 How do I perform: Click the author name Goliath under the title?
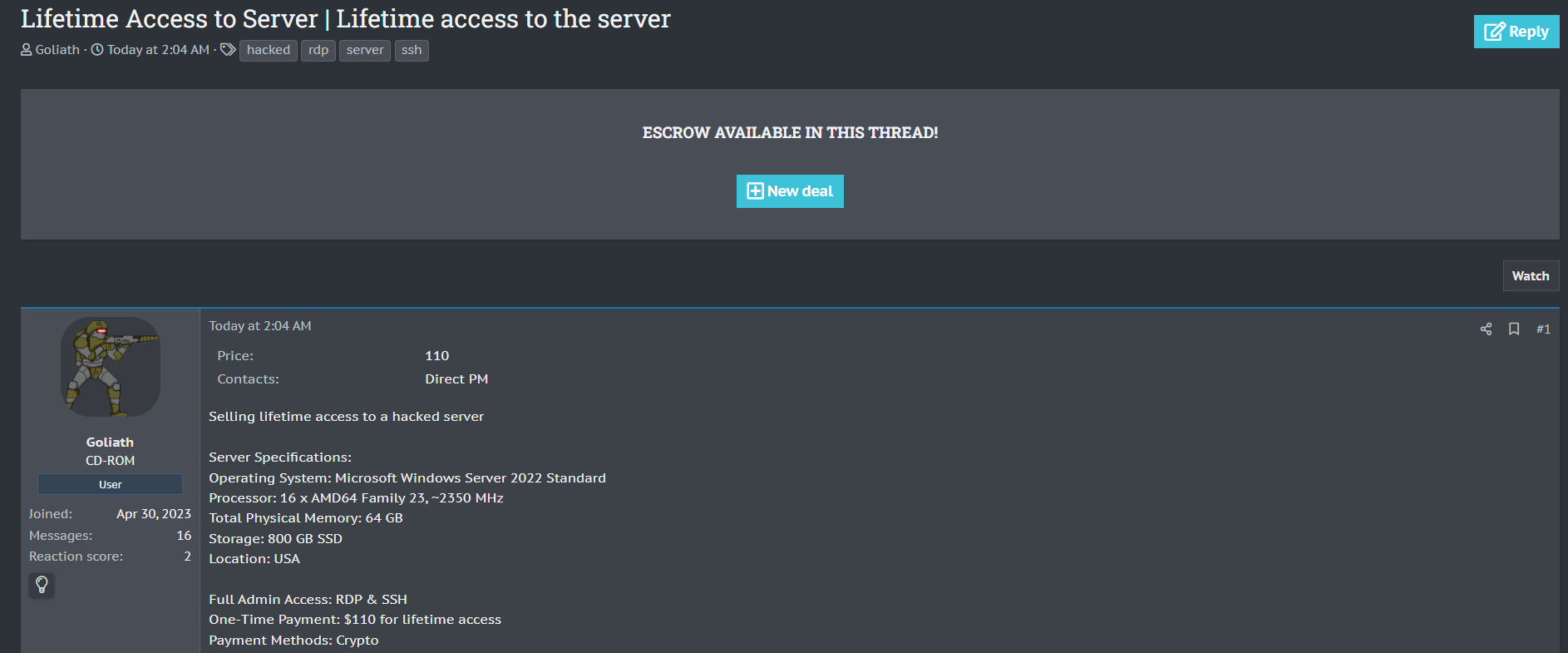pos(57,50)
